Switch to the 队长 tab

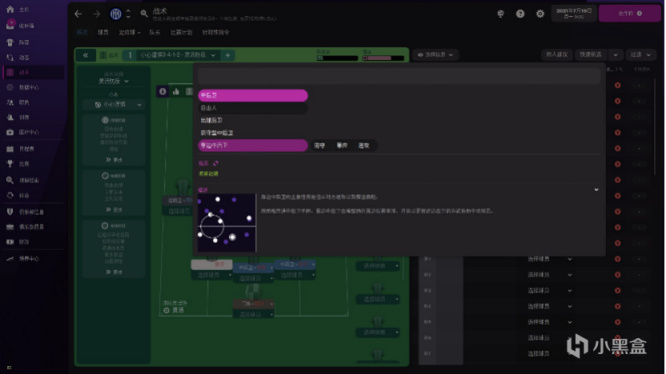(x=155, y=32)
